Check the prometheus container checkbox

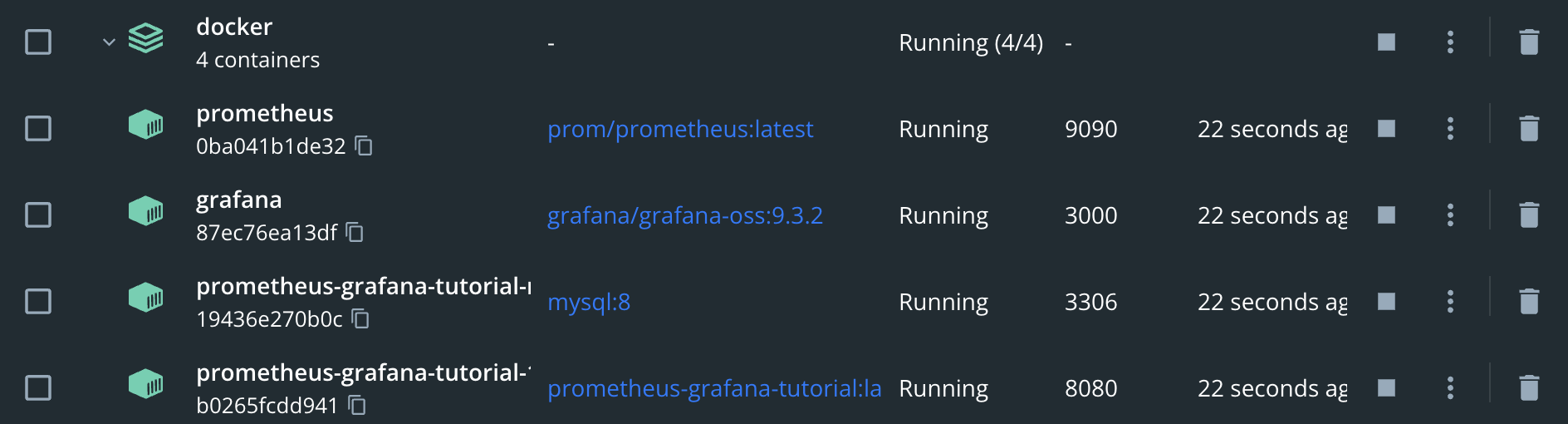pos(38,129)
